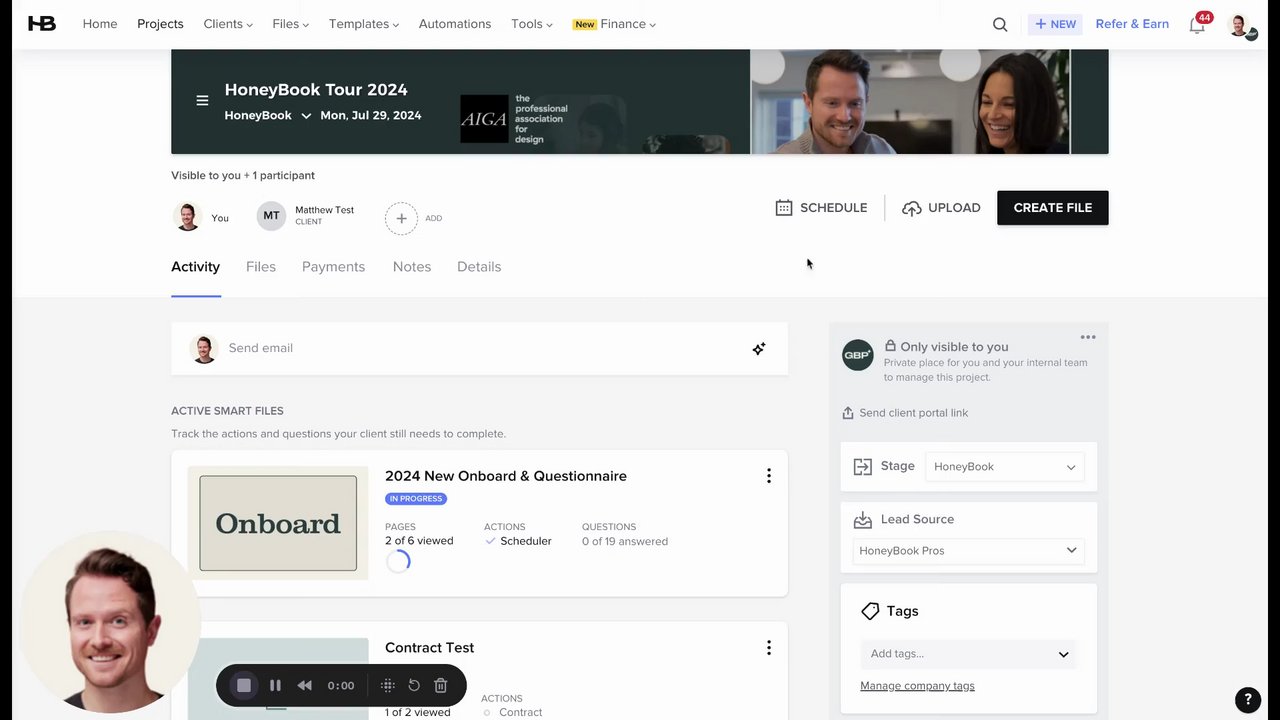The image size is (1280, 720).
Task: Click the GBP company logo badge
Action: tap(858, 355)
